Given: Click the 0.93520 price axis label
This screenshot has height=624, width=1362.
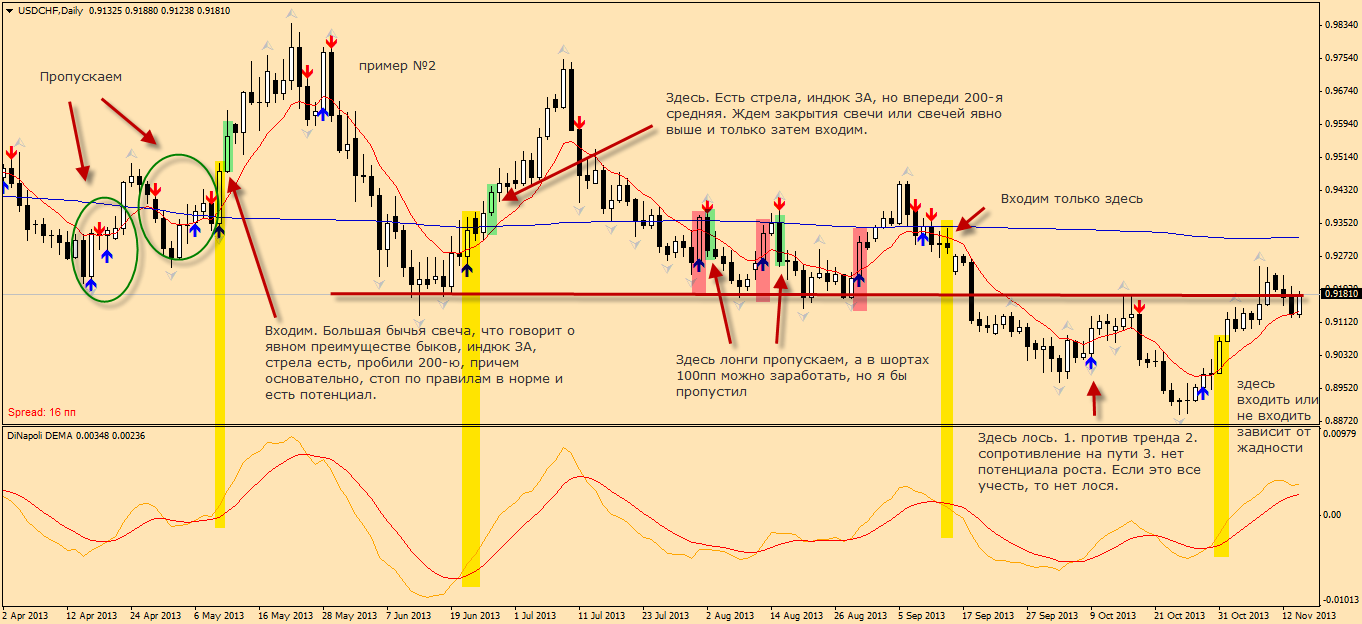Looking at the screenshot, I should 1339,223.
